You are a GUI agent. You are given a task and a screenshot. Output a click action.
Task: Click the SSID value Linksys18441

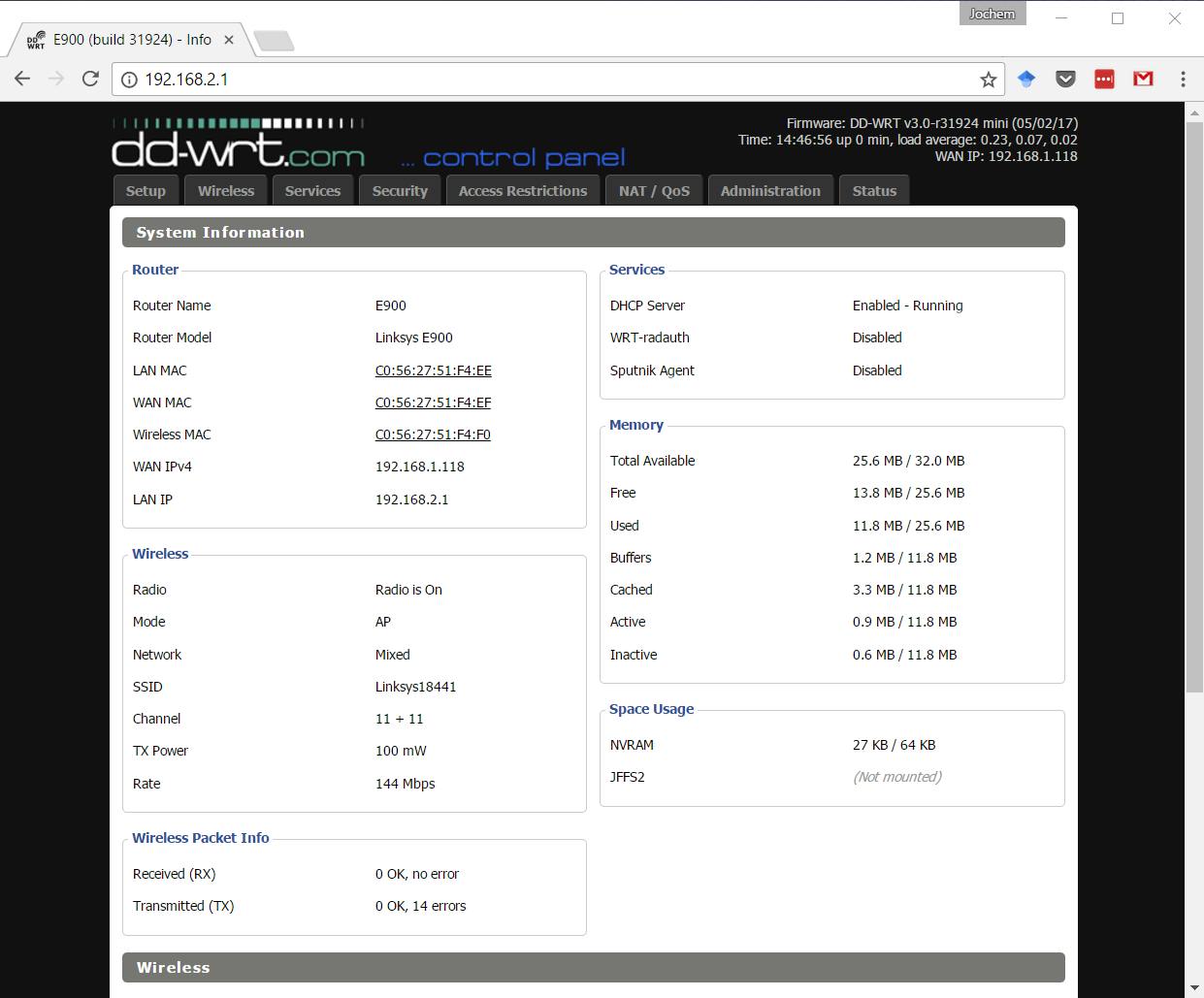click(415, 687)
